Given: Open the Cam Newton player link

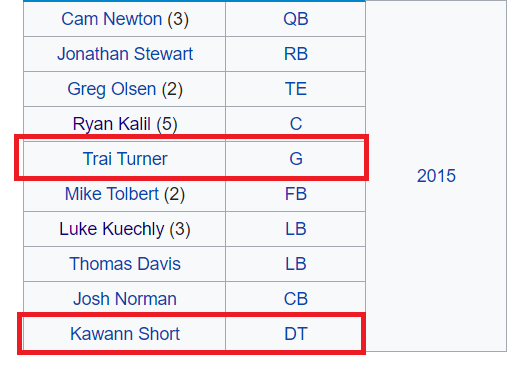Looking at the screenshot, I should tap(112, 19).
